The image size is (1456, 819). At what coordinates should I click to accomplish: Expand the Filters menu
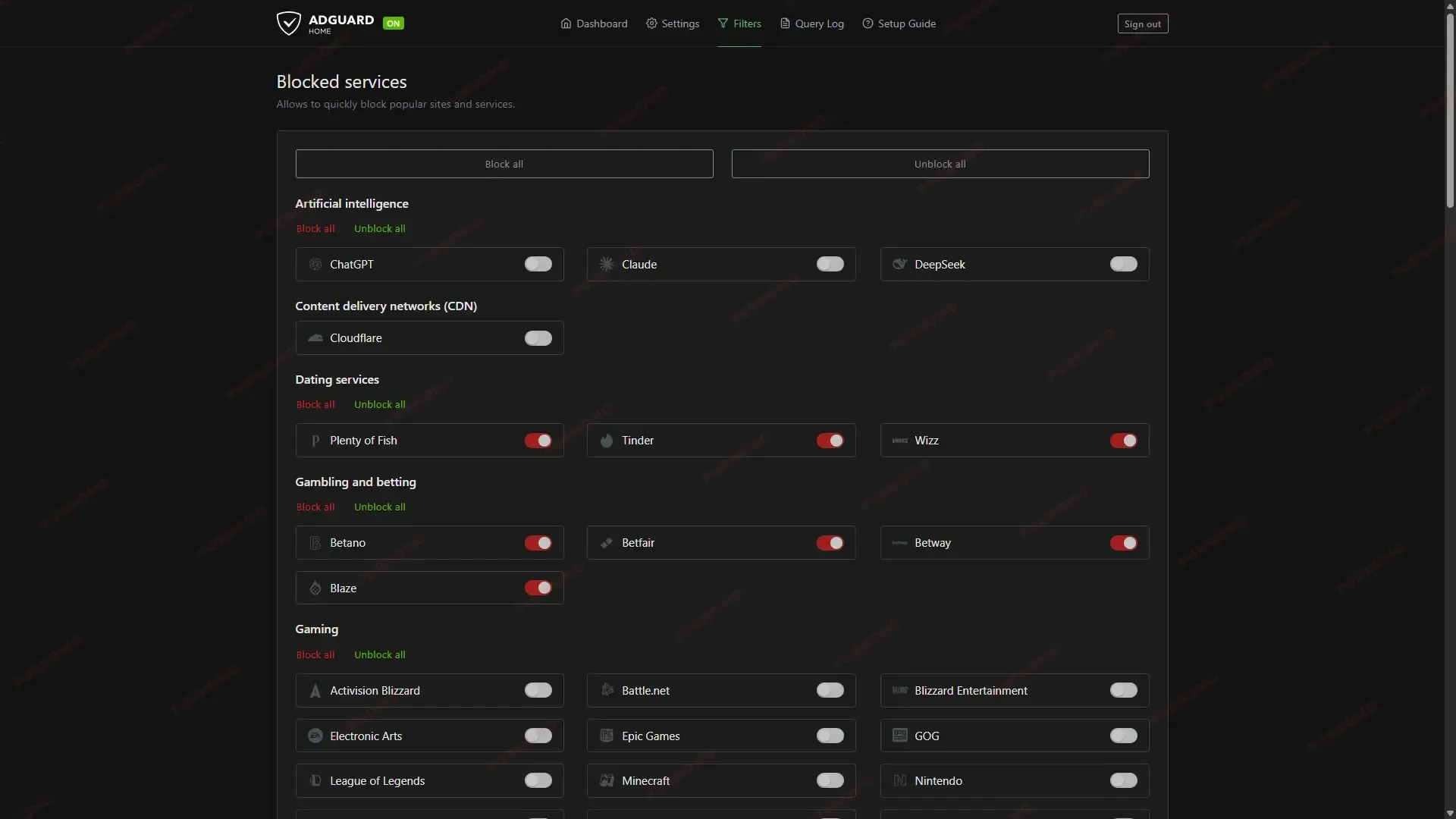point(739,24)
